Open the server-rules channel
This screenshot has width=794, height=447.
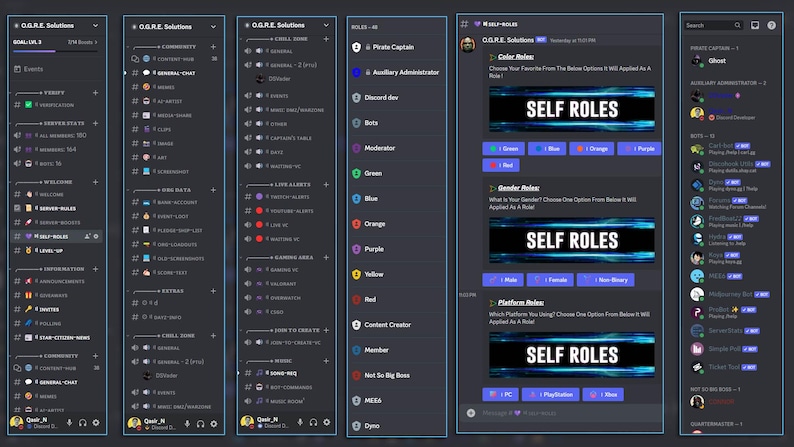pyautogui.click(x=56, y=208)
